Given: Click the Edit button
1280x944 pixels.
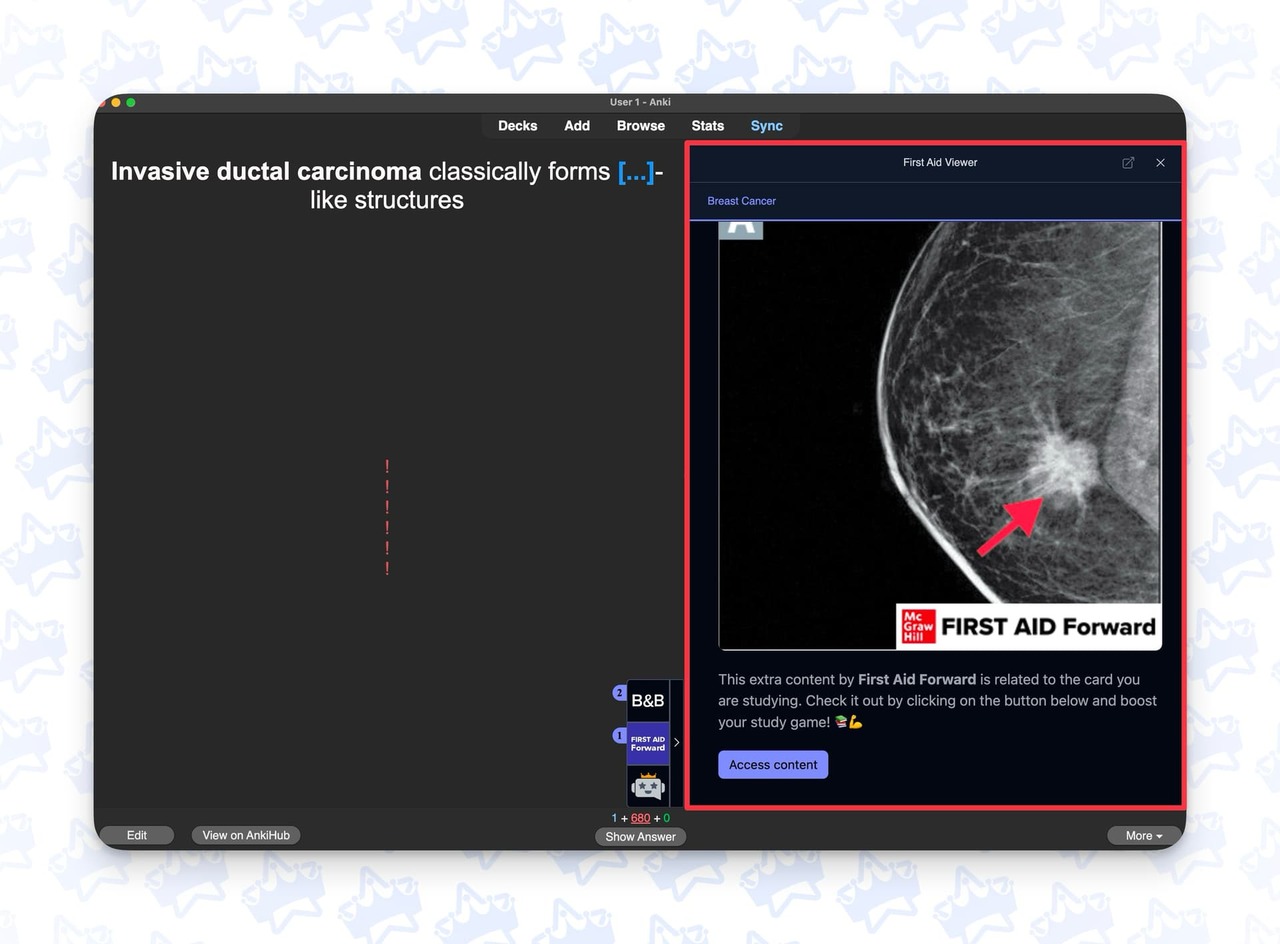Looking at the screenshot, I should coord(137,835).
